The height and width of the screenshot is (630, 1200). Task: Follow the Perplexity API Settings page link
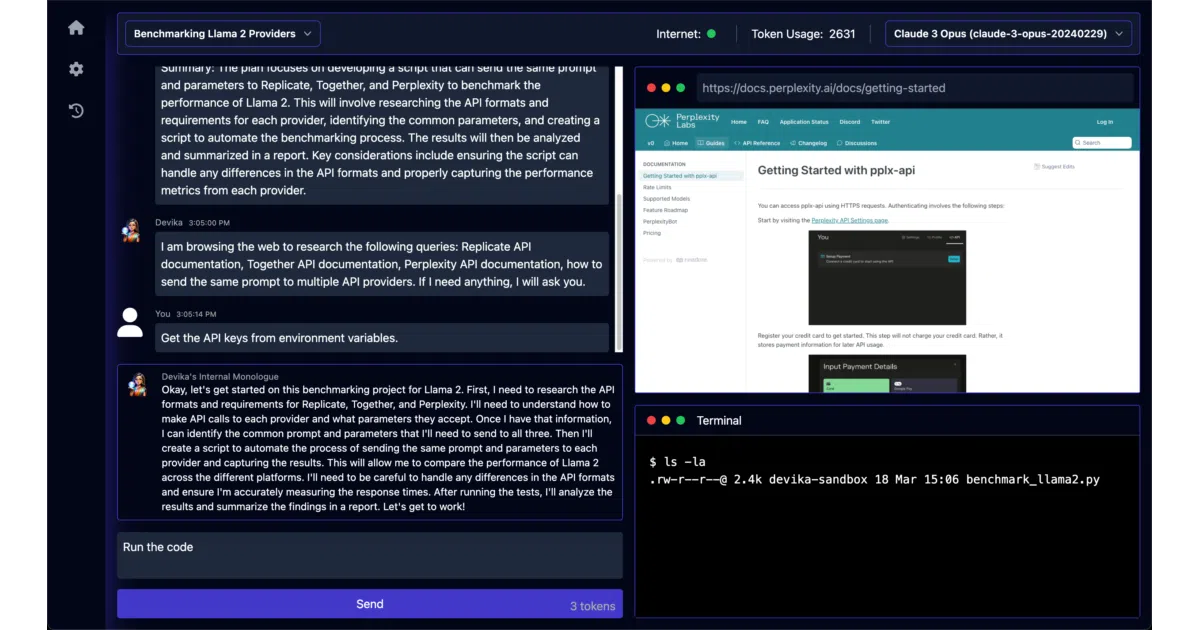tap(849, 220)
